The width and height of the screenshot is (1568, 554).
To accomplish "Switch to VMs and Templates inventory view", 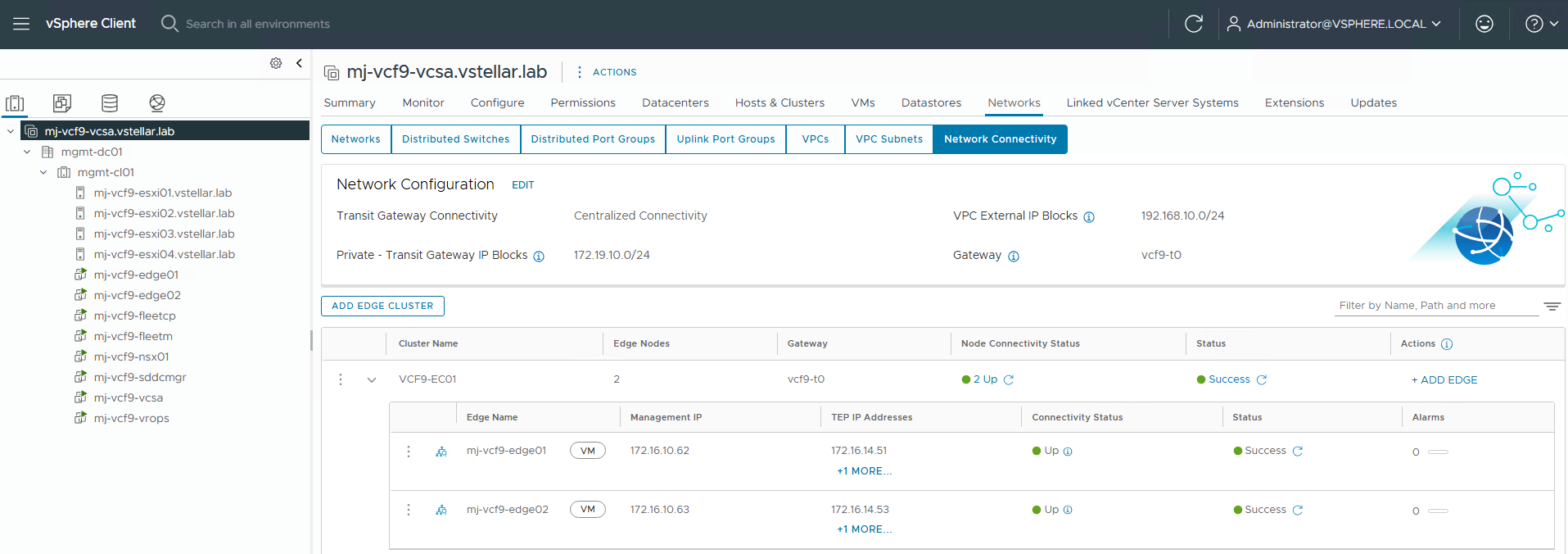I will (x=62, y=102).
